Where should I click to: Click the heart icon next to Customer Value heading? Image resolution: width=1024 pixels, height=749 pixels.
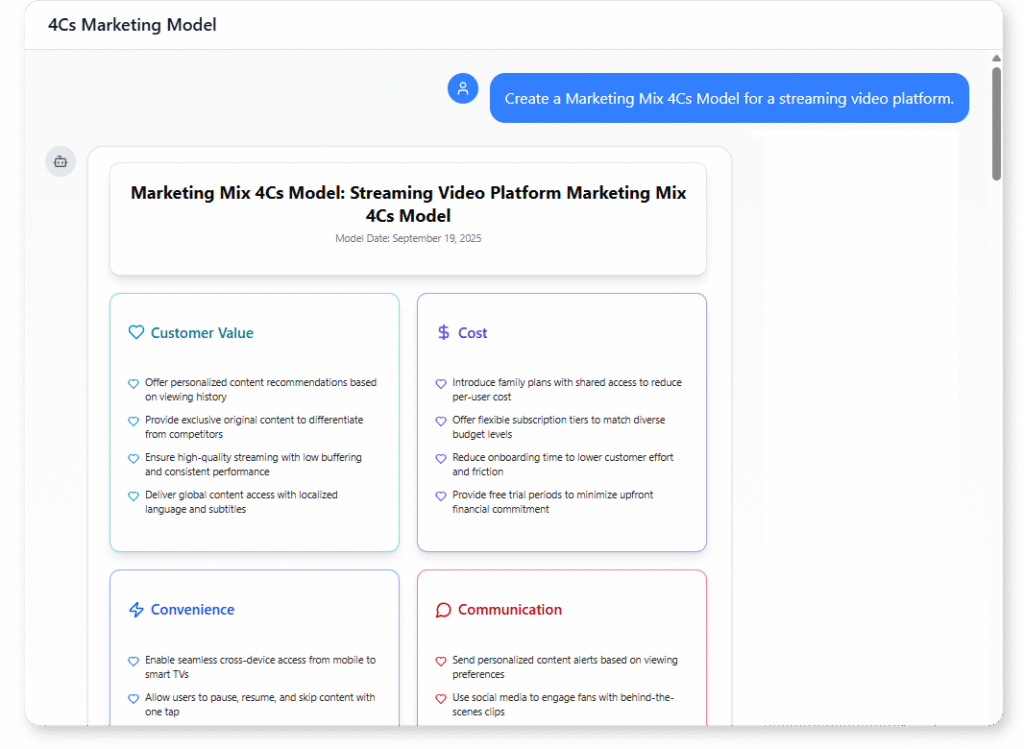(x=135, y=333)
